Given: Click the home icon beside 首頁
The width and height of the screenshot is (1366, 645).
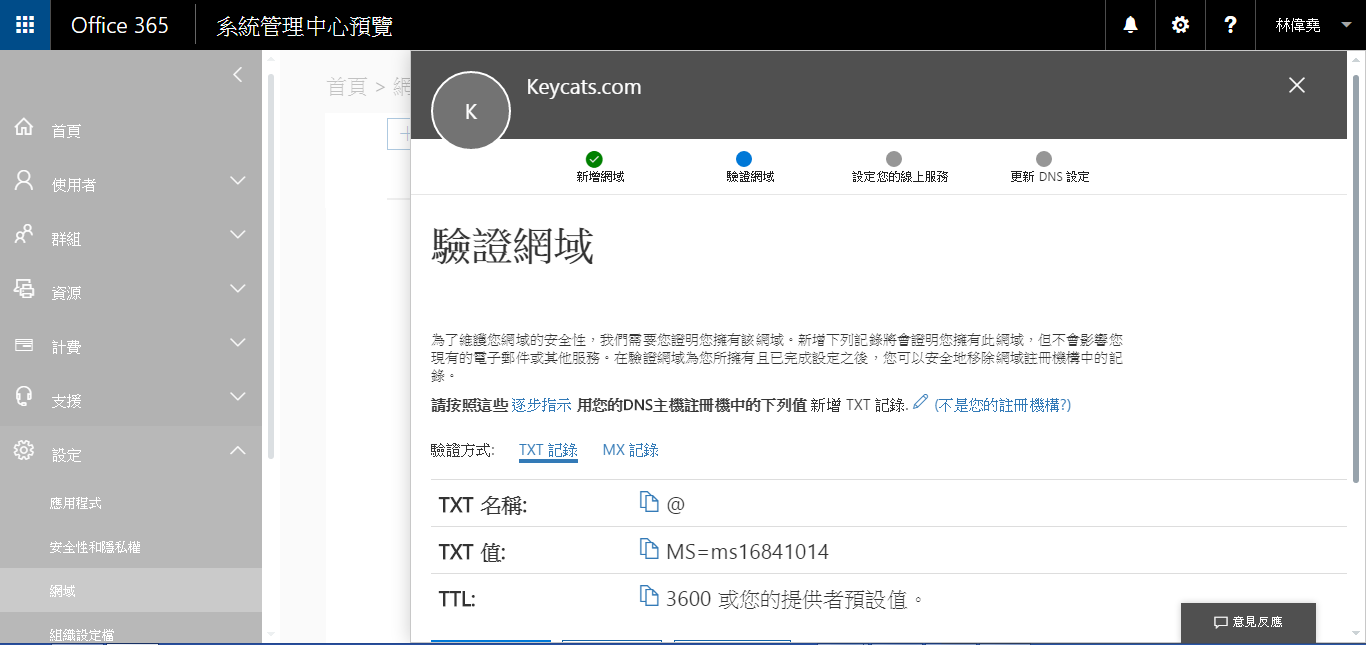Looking at the screenshot, I should (x=24, y=128).
